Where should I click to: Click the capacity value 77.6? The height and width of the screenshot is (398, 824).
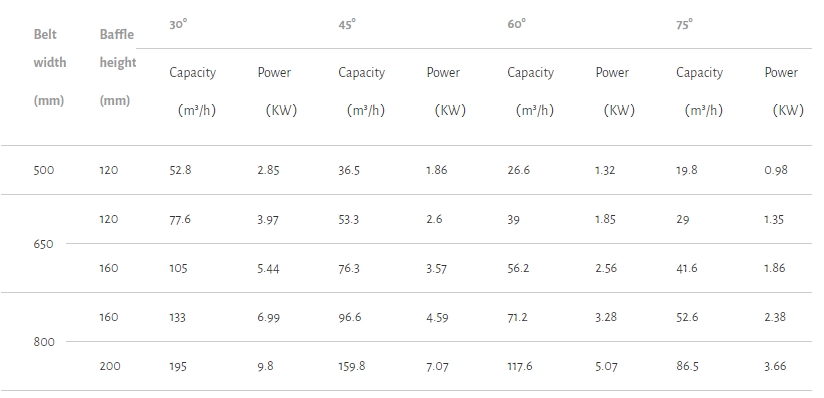tap(180, 219)
